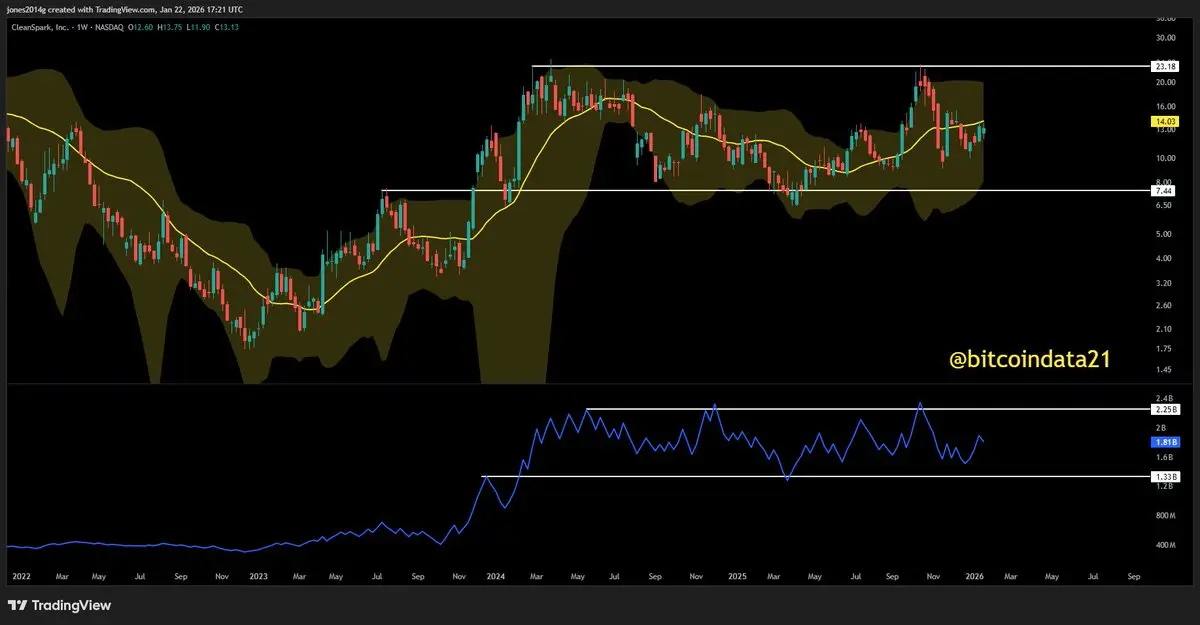Click the white horizontal line at 2.25B
The height and width of the screenshot is (625, 1200).
click(x=868, y=409)
